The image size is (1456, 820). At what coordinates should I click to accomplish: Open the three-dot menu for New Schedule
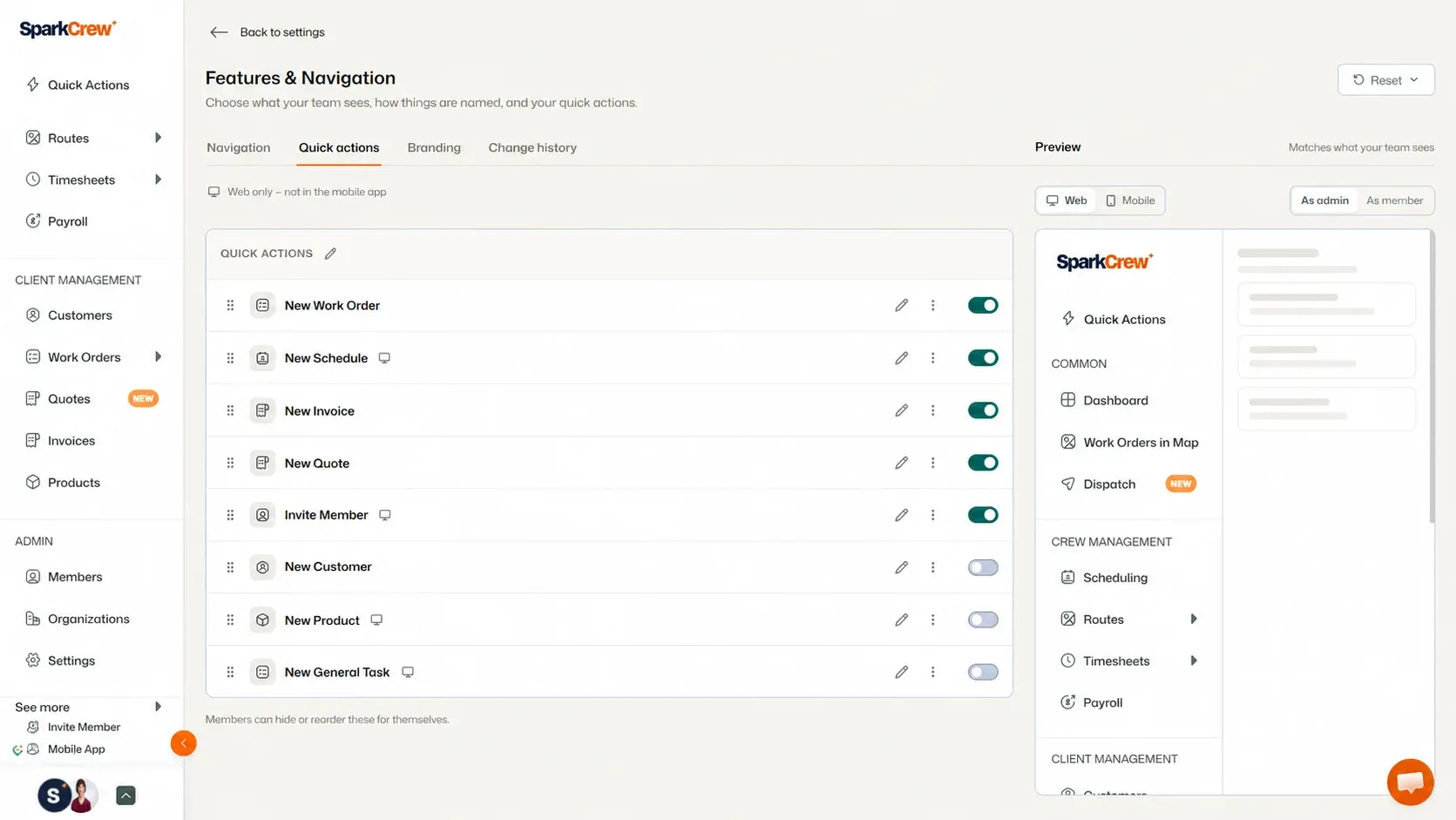click(932, 358)
